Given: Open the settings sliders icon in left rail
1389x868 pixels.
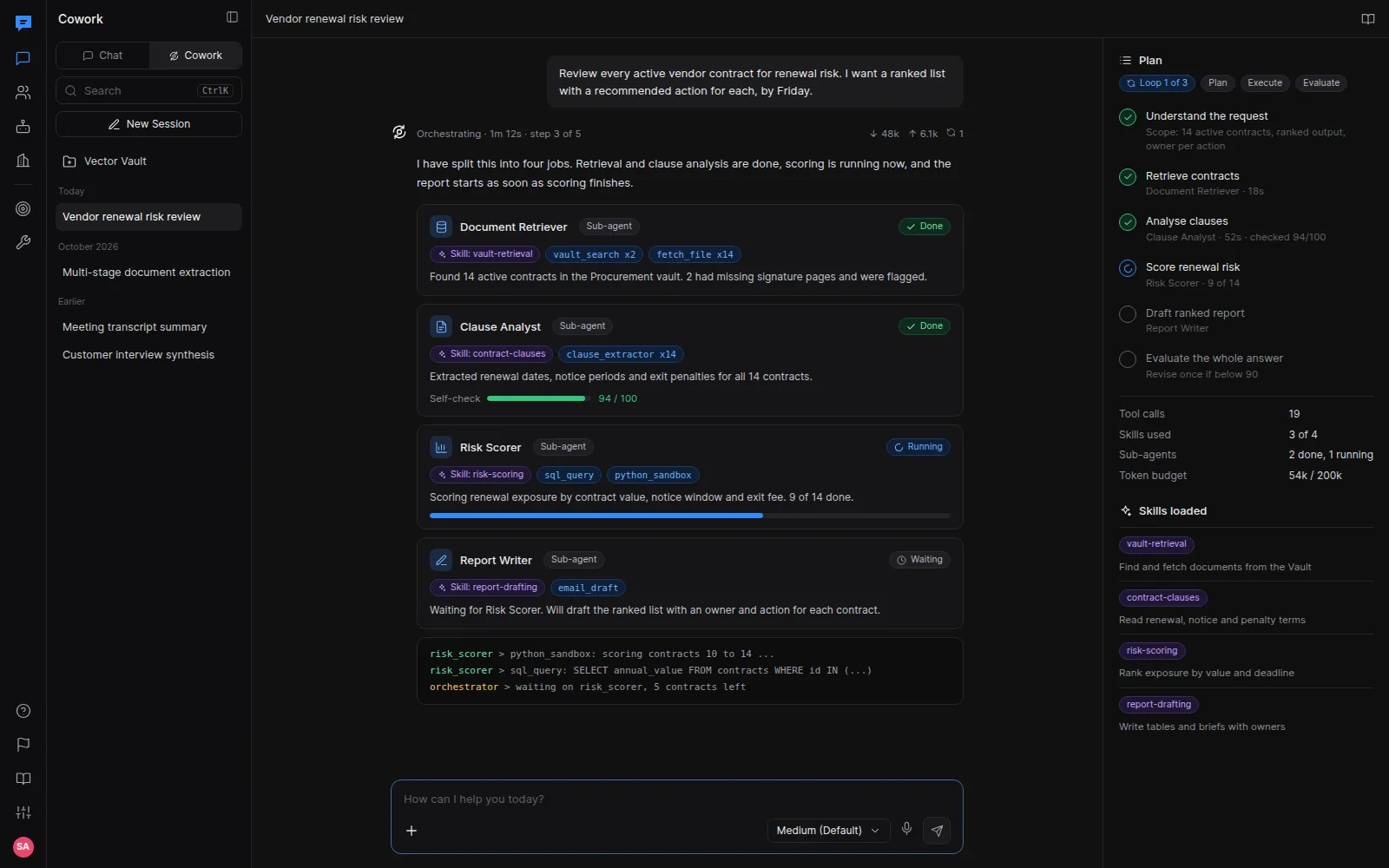Looking at the screenshot, I should tap(23, 812).
